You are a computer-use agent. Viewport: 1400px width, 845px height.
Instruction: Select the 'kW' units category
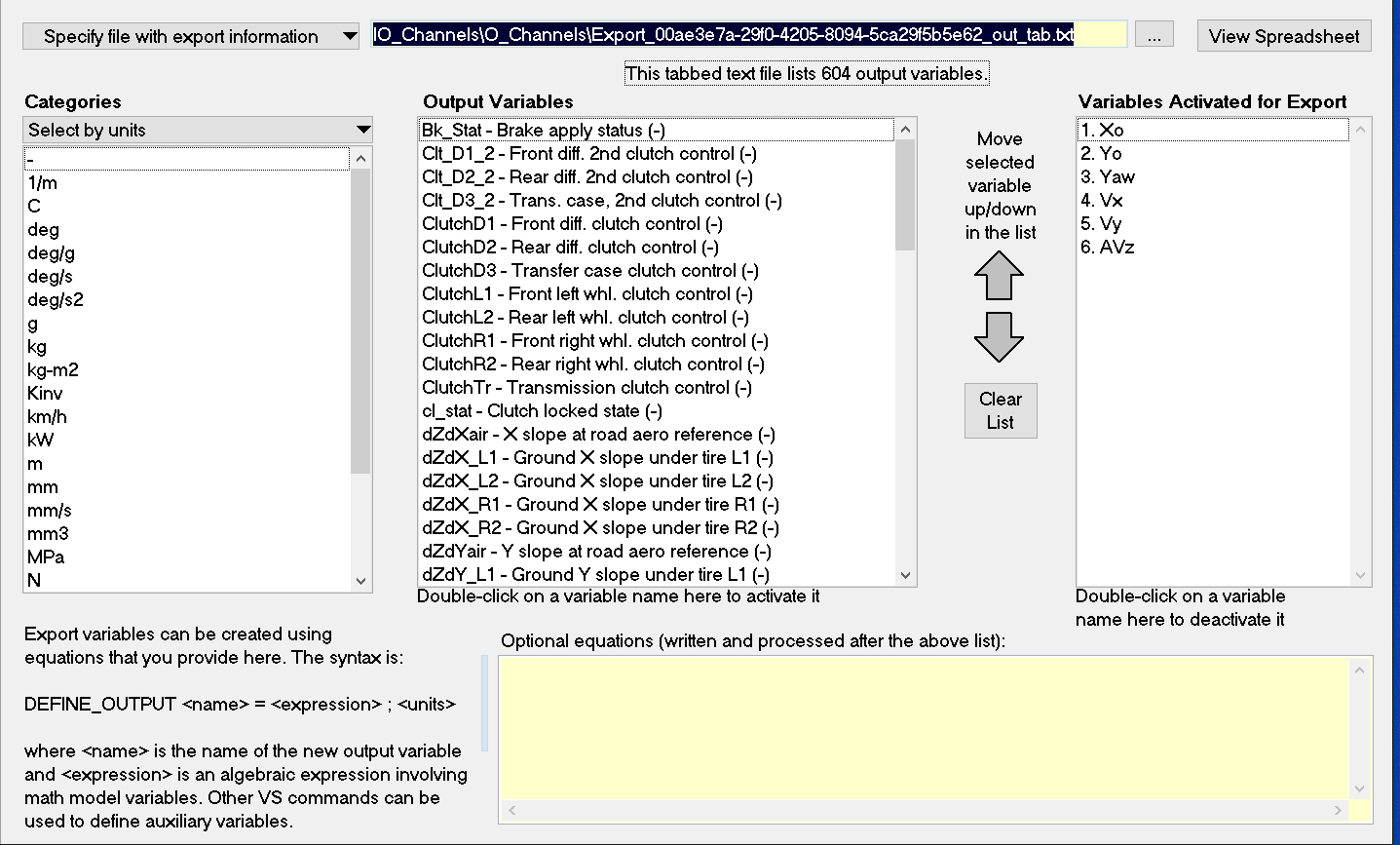click(x=187, y=440)
